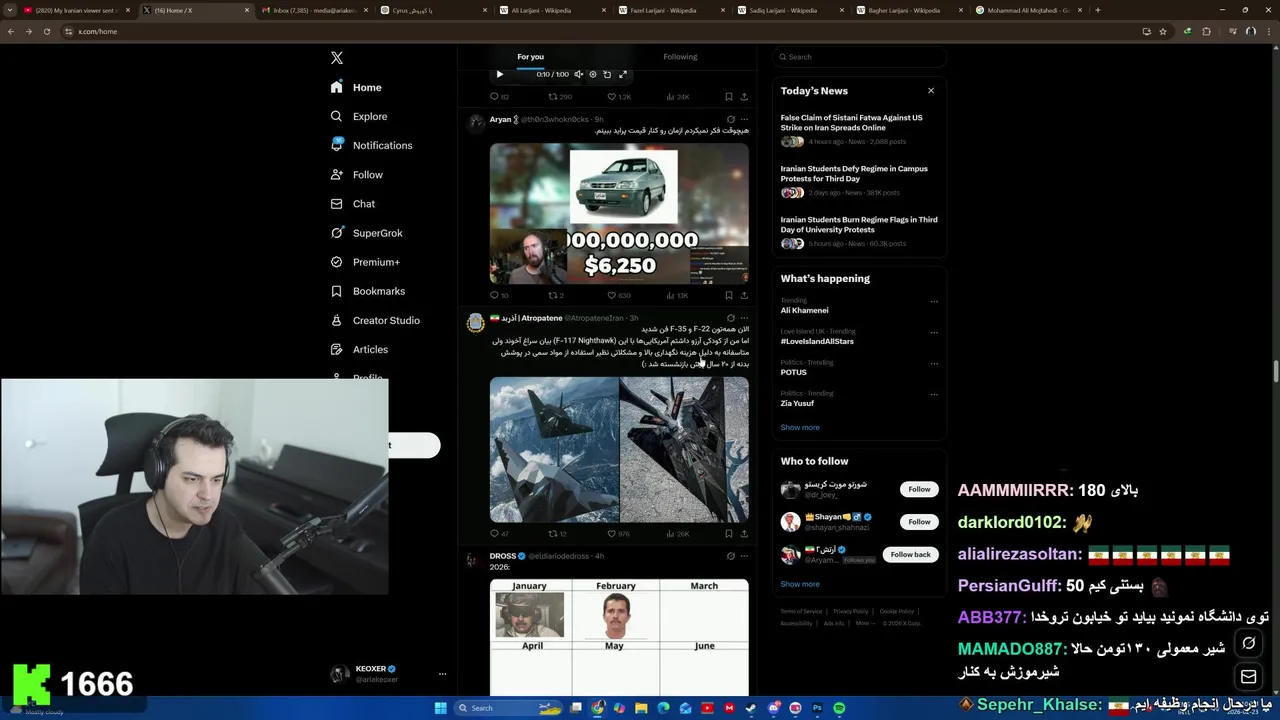
Task: Open the left F-117 jet image
Action: [x=553, y=450]
